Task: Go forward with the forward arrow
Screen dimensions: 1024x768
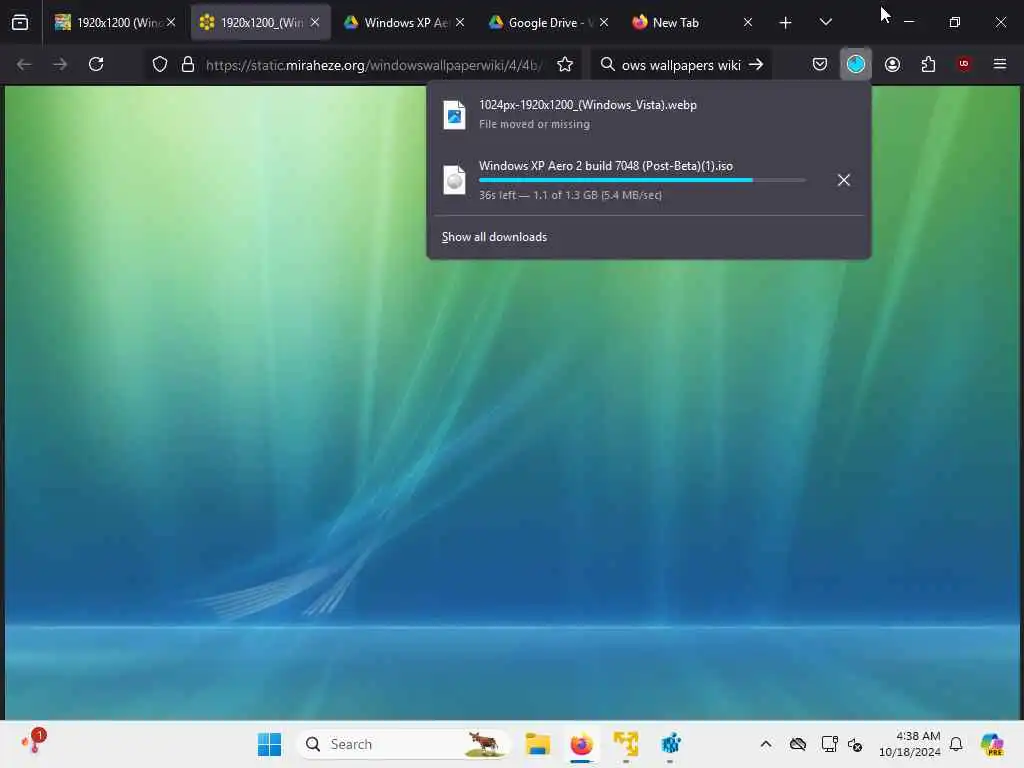Action: tap(60, 64)
